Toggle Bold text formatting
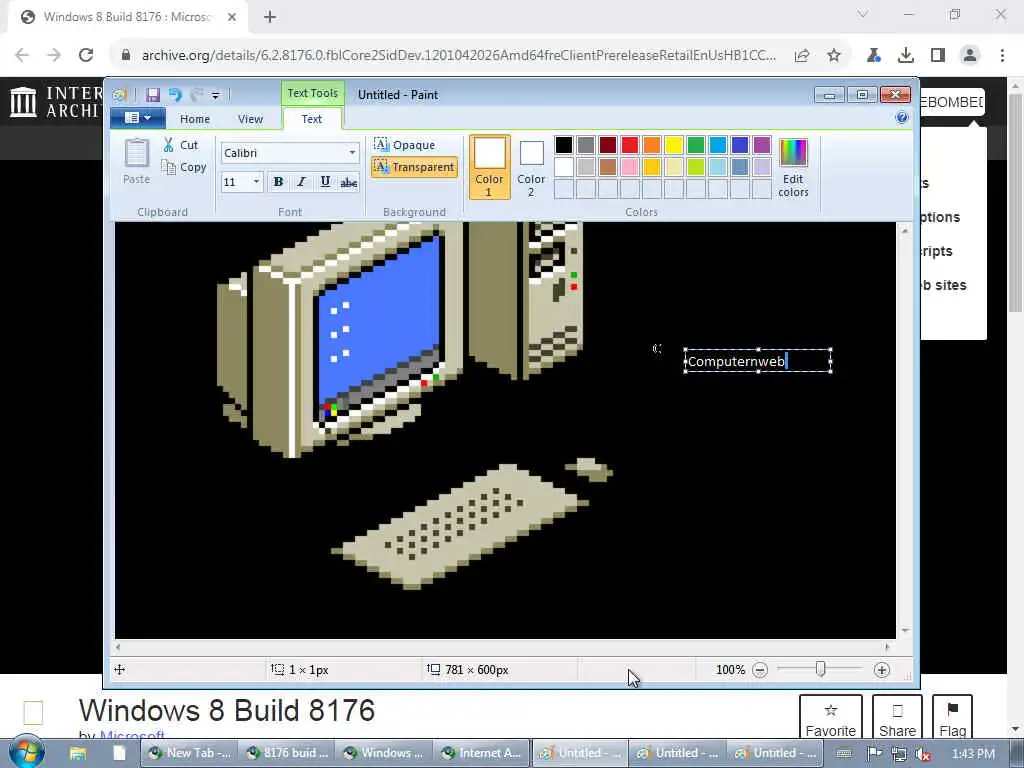Viewport: 1024px width, 768px height. tap(278, 182)
